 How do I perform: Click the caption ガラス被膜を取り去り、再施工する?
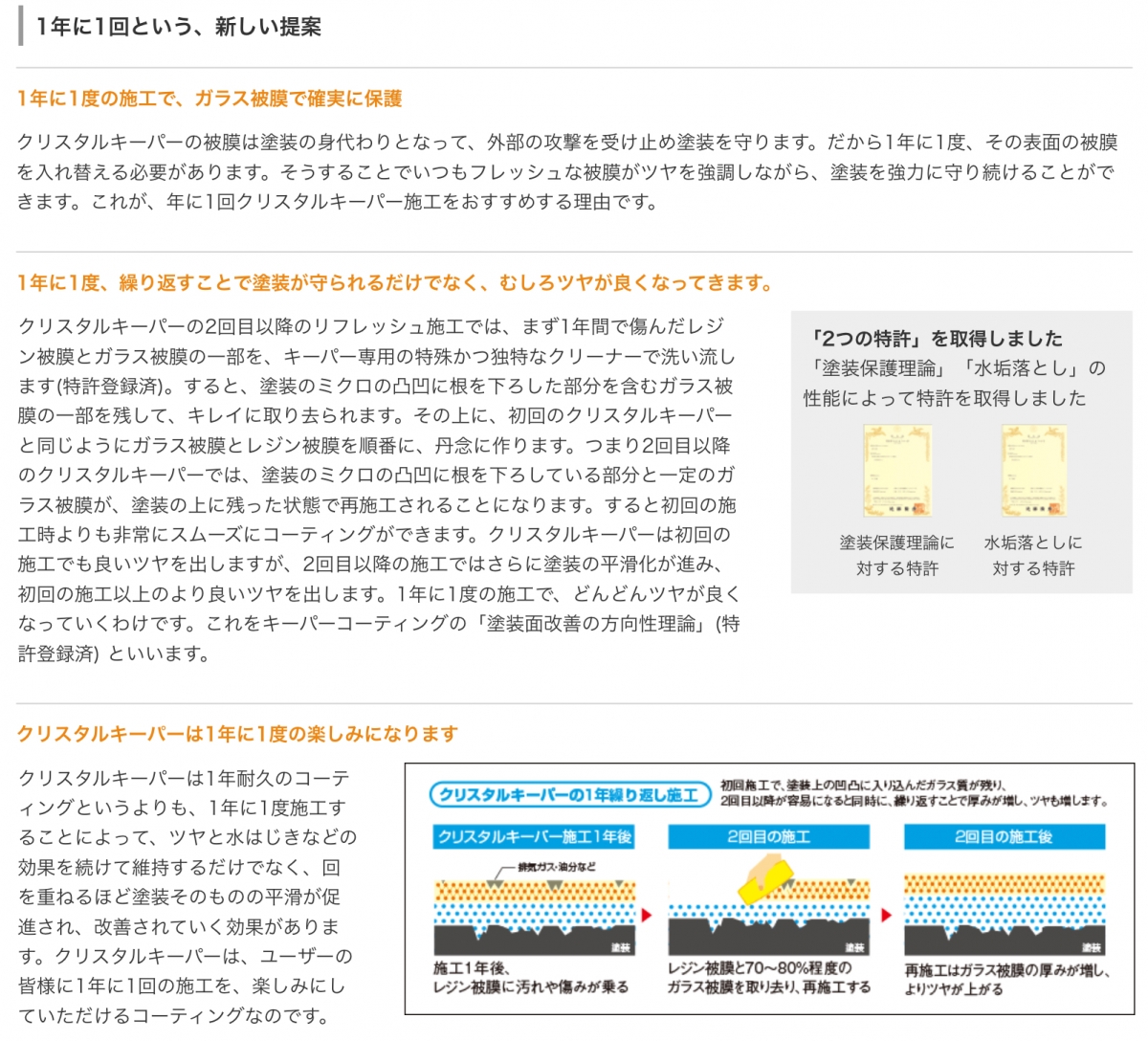click(769, 987)
